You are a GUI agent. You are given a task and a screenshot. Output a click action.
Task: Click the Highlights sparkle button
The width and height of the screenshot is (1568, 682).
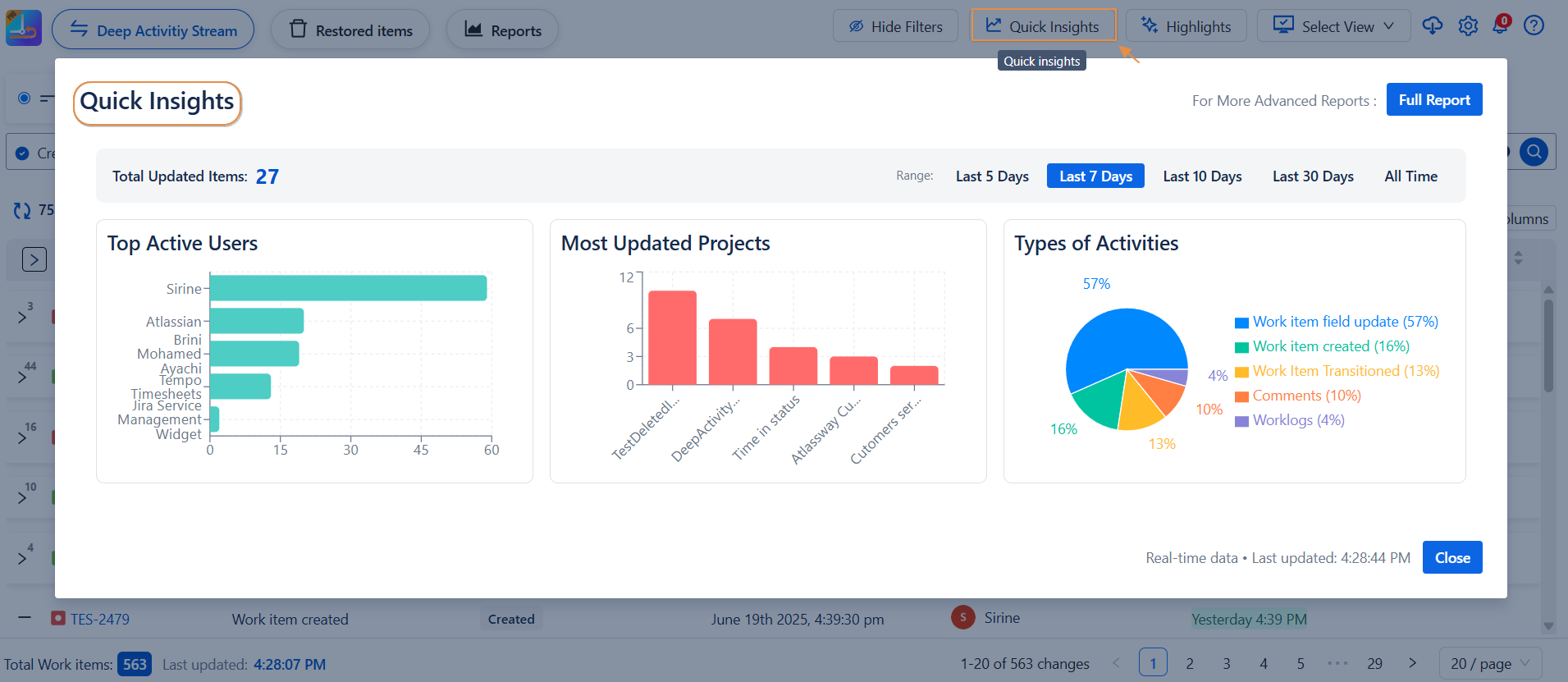[x=1186, y=26]
